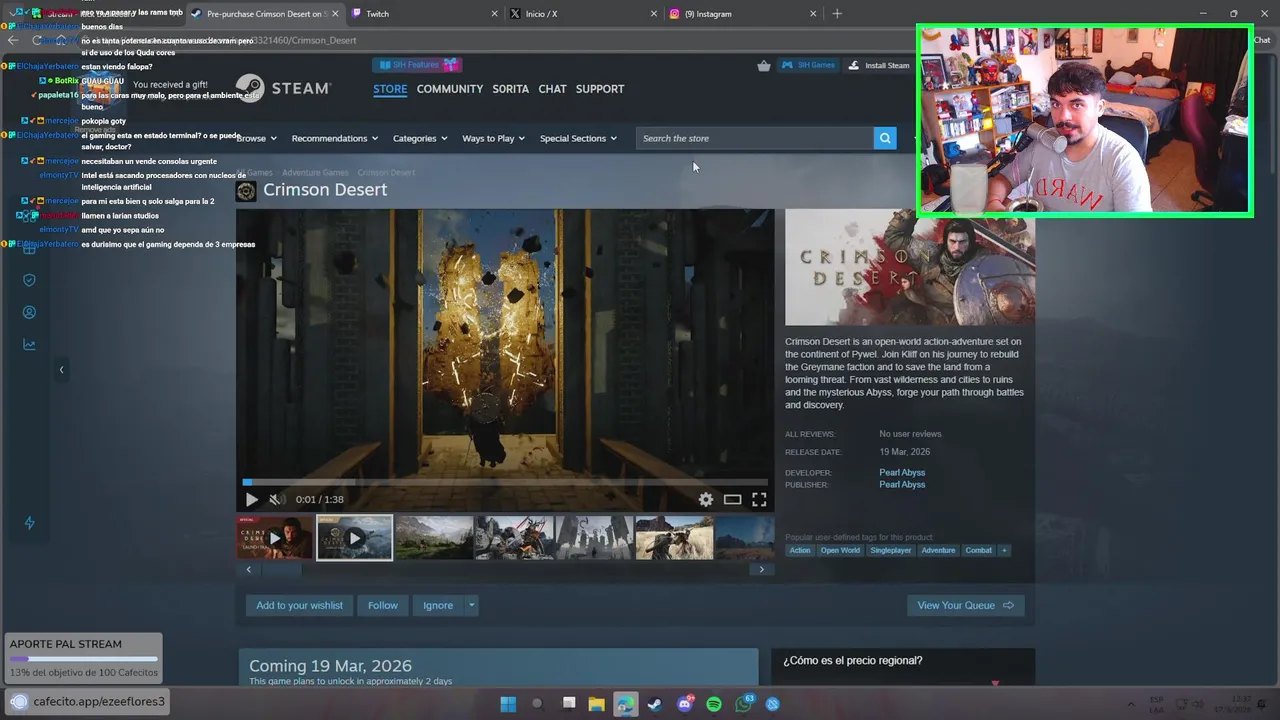Expand the Special Sections dropdown
The height and width of the screenshot is (720, 1280).
click(x=579, y=138)
